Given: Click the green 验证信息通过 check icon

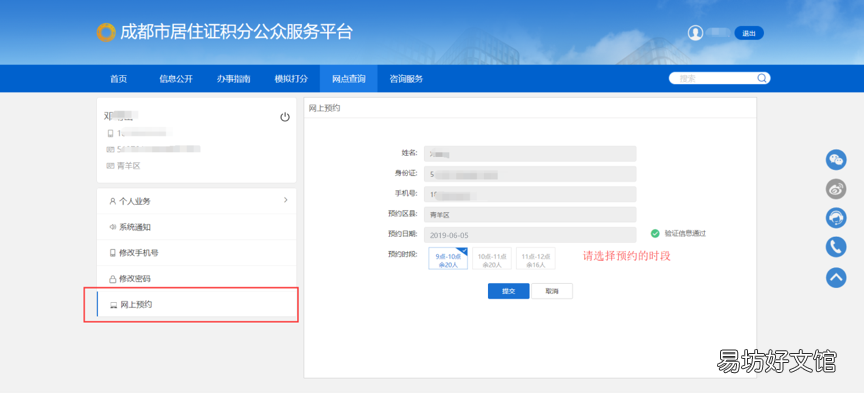Looking at the screenshot, I should click(x=655, y=233).
